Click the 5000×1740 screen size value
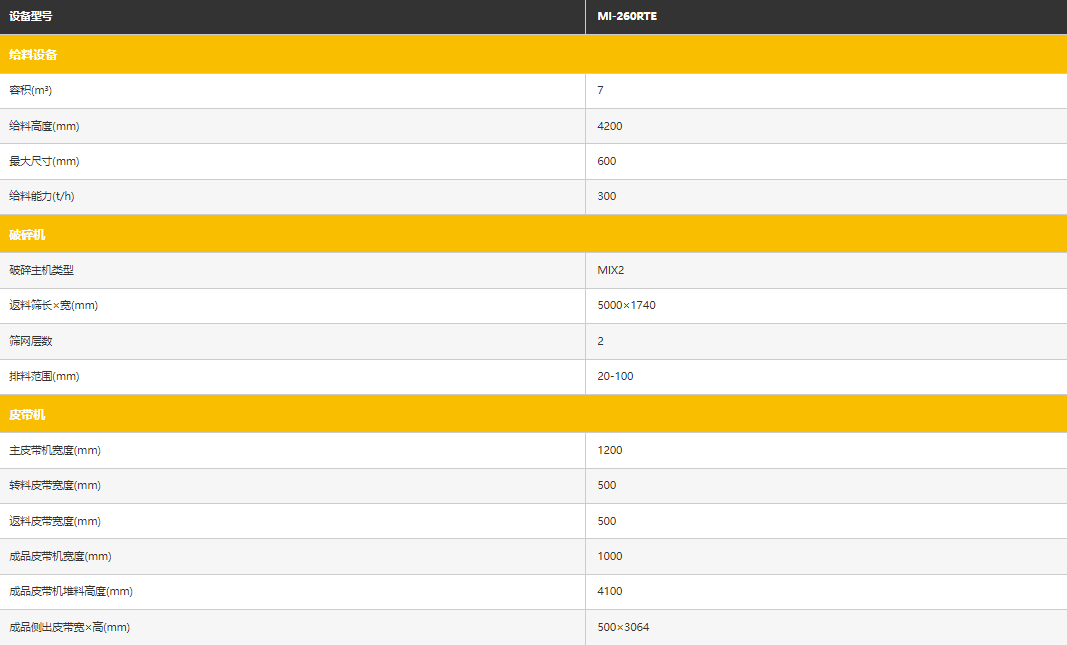 click(626, 305)
